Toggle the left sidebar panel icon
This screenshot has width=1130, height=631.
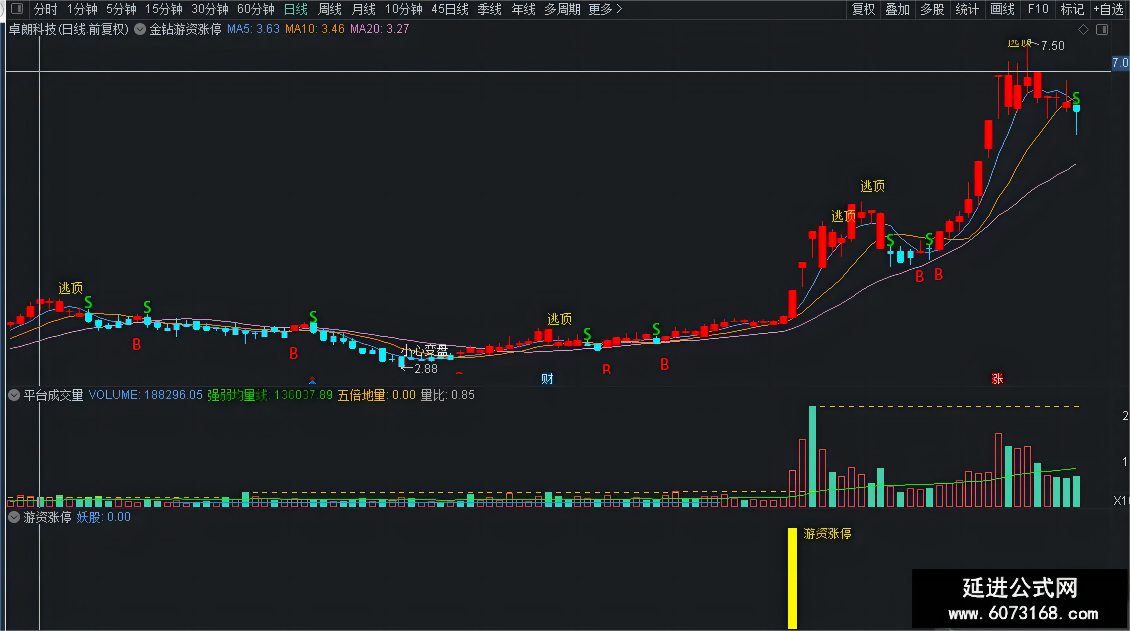(17, 9)
